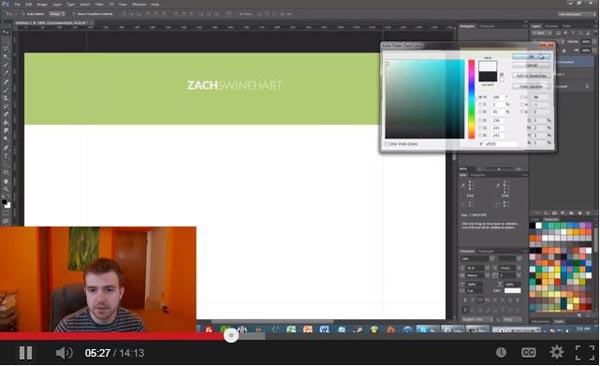Click the current color box in Color Picker
Image resolution: width=600 pixels, height=366 pixels.
[488, 76]
